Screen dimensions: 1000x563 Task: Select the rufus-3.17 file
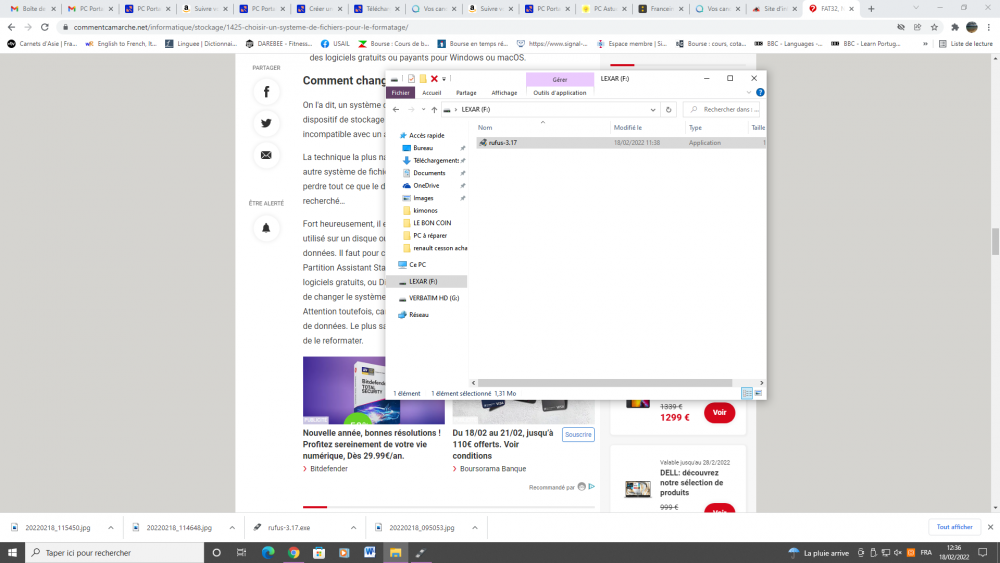[x=503, y=143]
